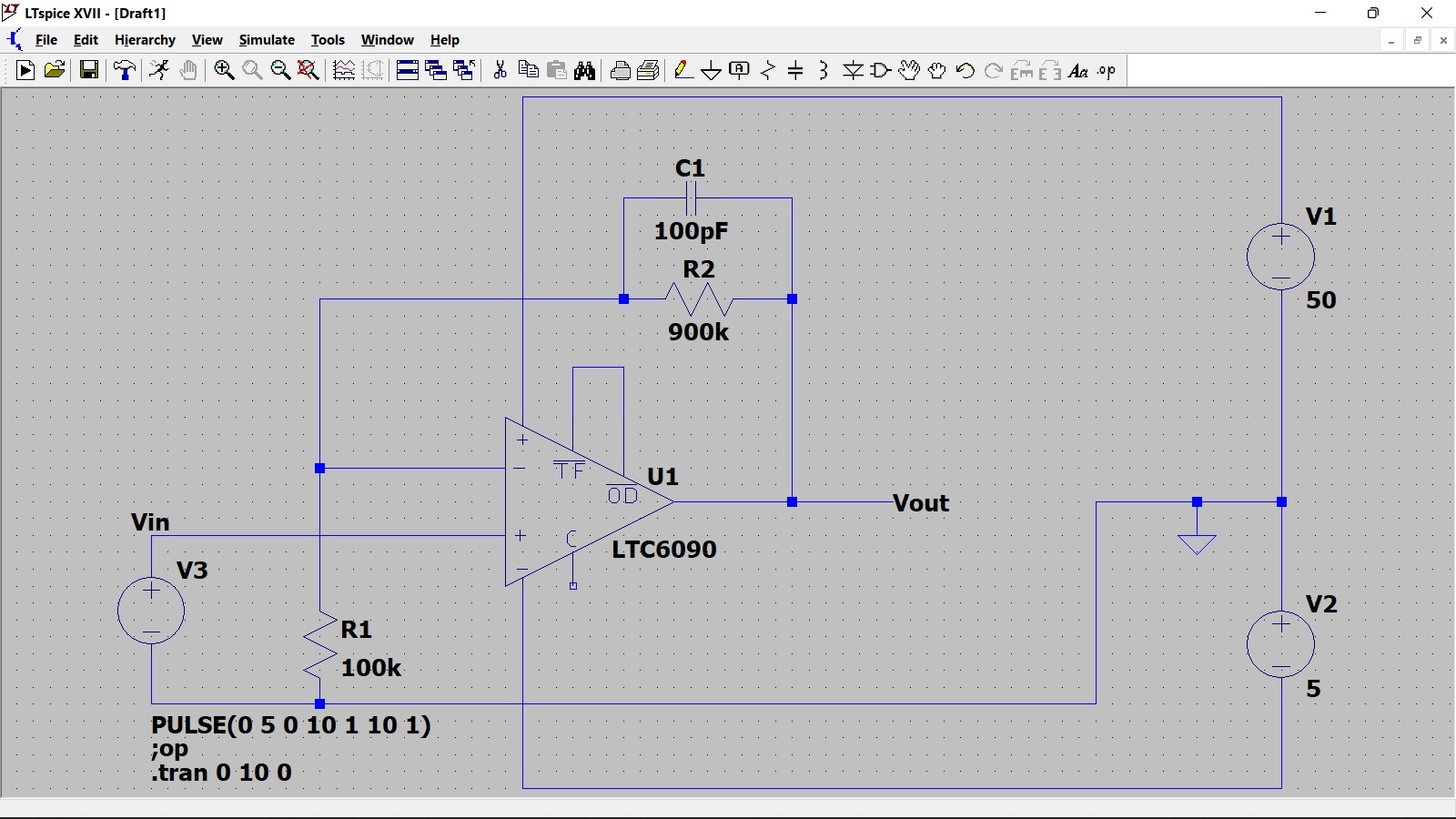
Task: Click the .tran 0 10 0 directive
Action: tap(221, 773)
